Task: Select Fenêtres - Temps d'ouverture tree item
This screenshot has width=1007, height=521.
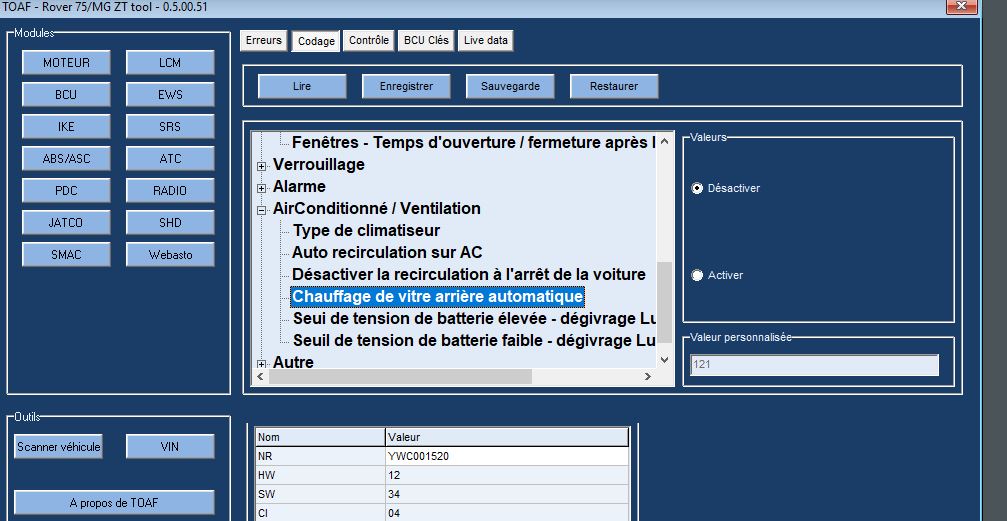Action: tap(474, 143)
